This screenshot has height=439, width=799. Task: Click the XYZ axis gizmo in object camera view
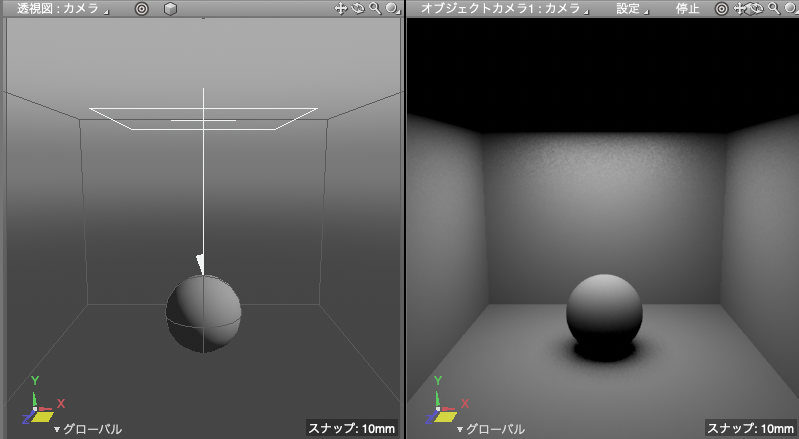click(x=447, y=400)
